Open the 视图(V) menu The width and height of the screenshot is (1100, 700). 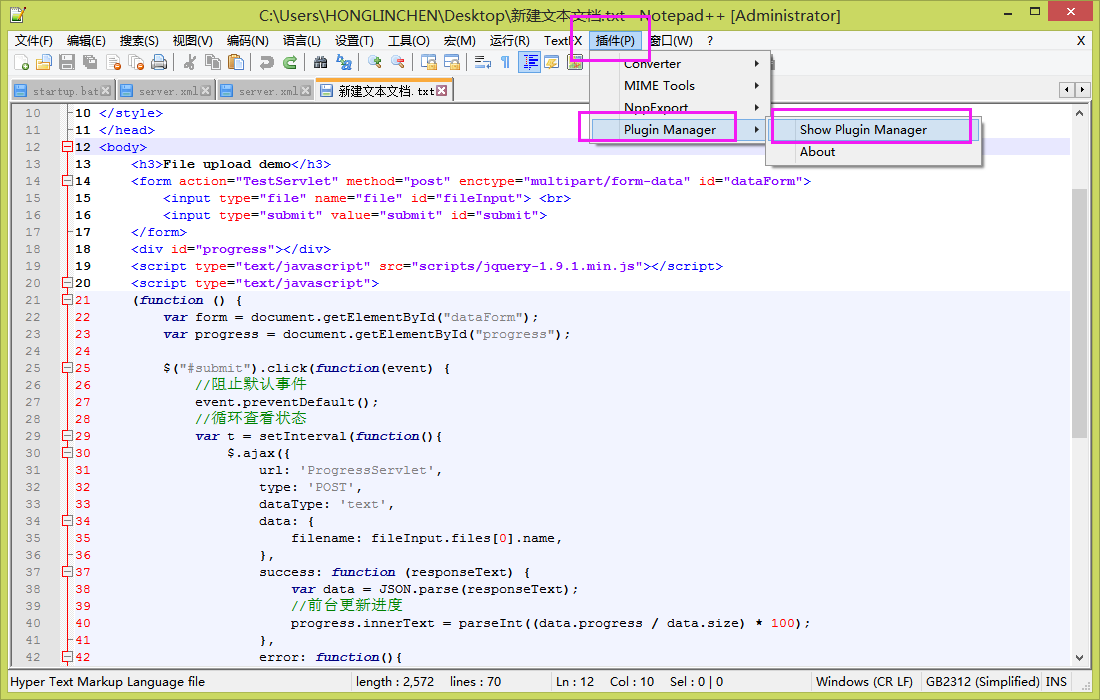192,41
